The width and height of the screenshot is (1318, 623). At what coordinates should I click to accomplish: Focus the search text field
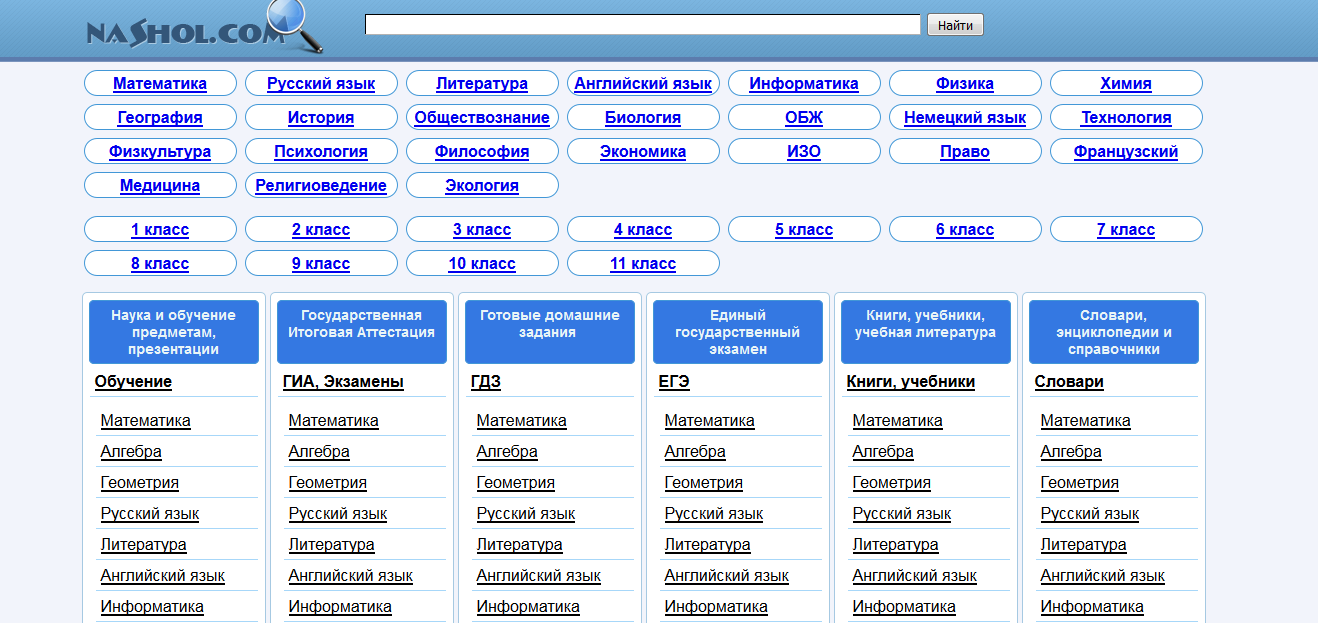click(x=643, y=25)
